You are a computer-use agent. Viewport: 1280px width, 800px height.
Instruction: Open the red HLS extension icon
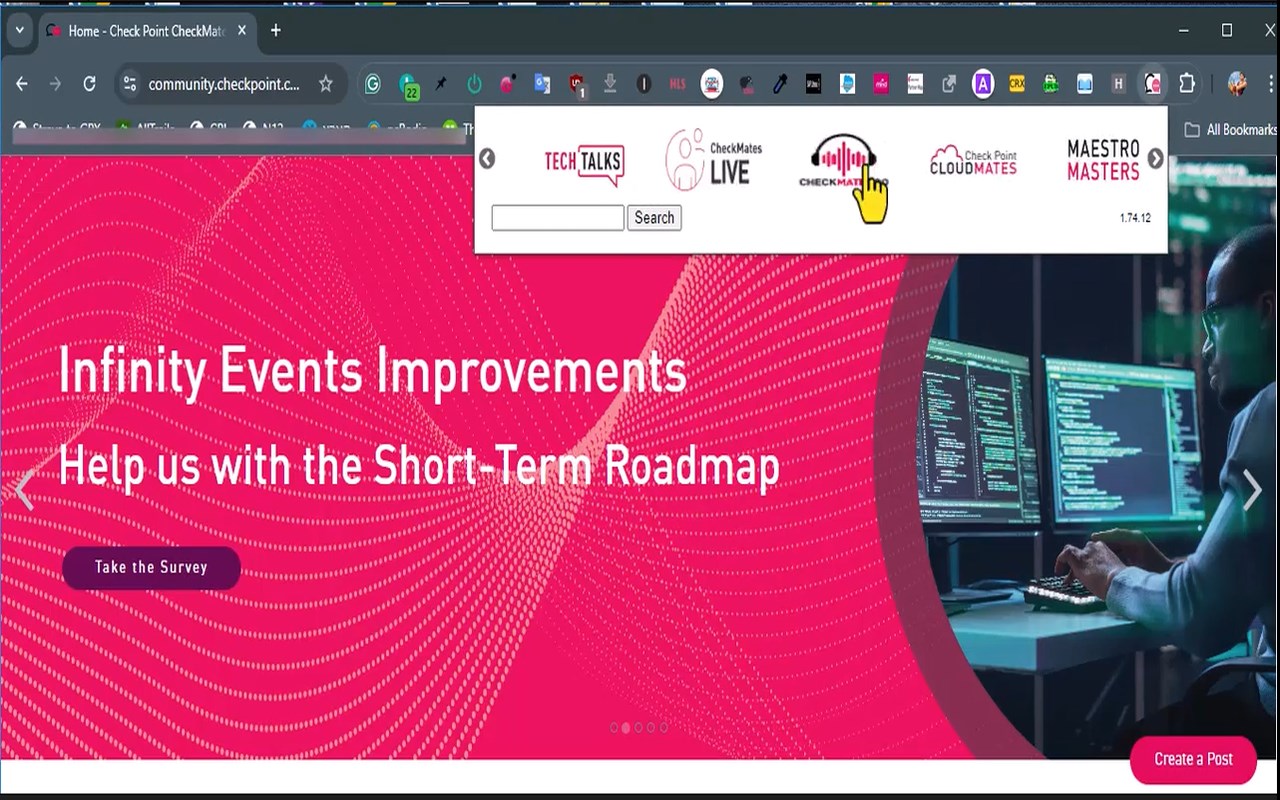(677, 84)
